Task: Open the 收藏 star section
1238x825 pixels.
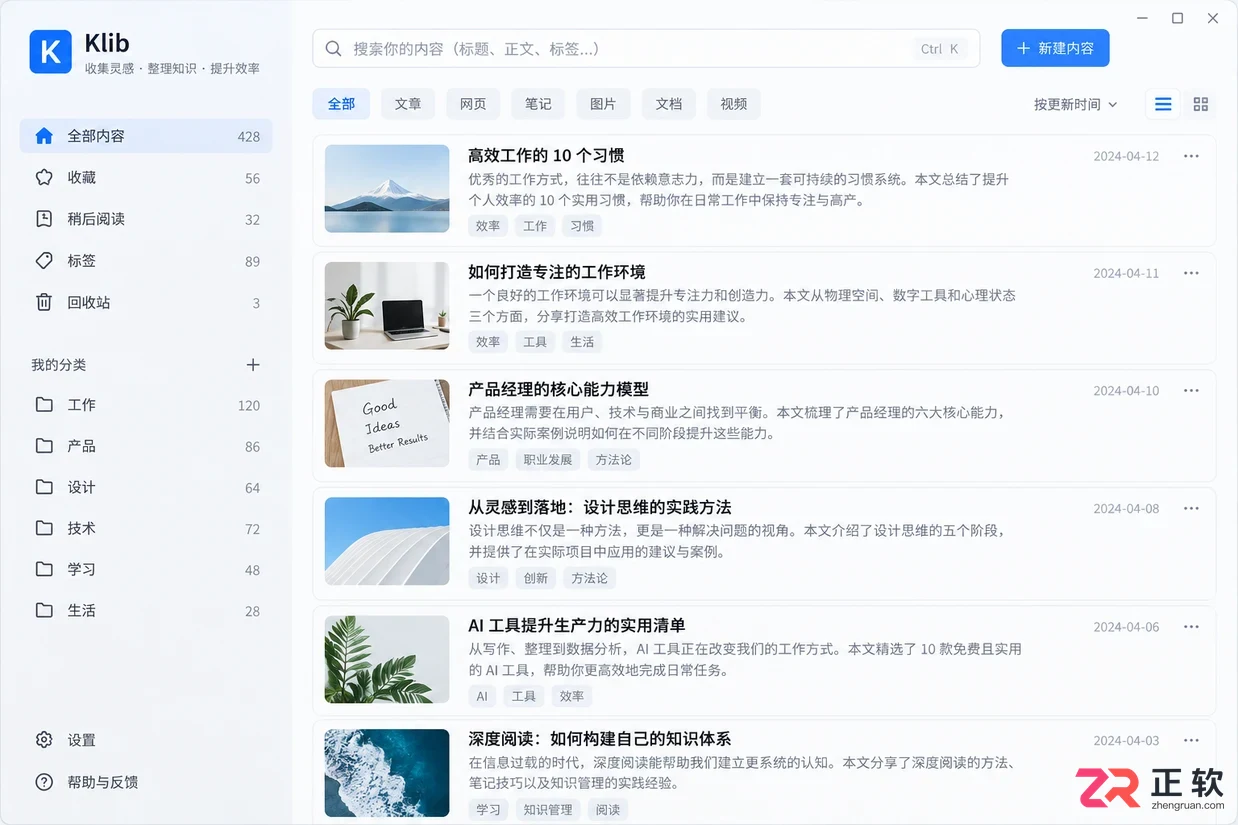Action: coord(146,178)
